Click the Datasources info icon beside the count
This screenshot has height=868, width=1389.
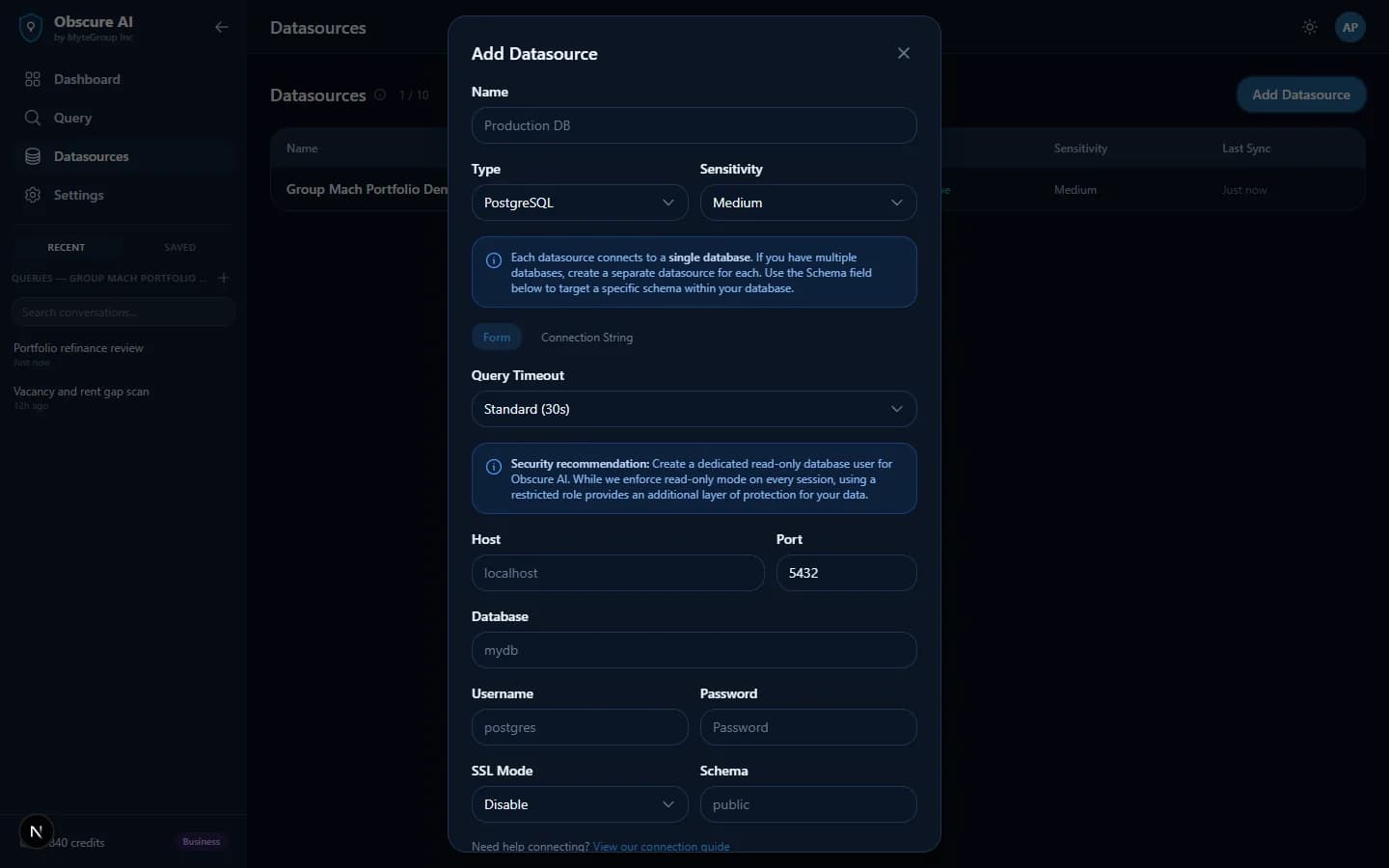click(x=380, y=95)
